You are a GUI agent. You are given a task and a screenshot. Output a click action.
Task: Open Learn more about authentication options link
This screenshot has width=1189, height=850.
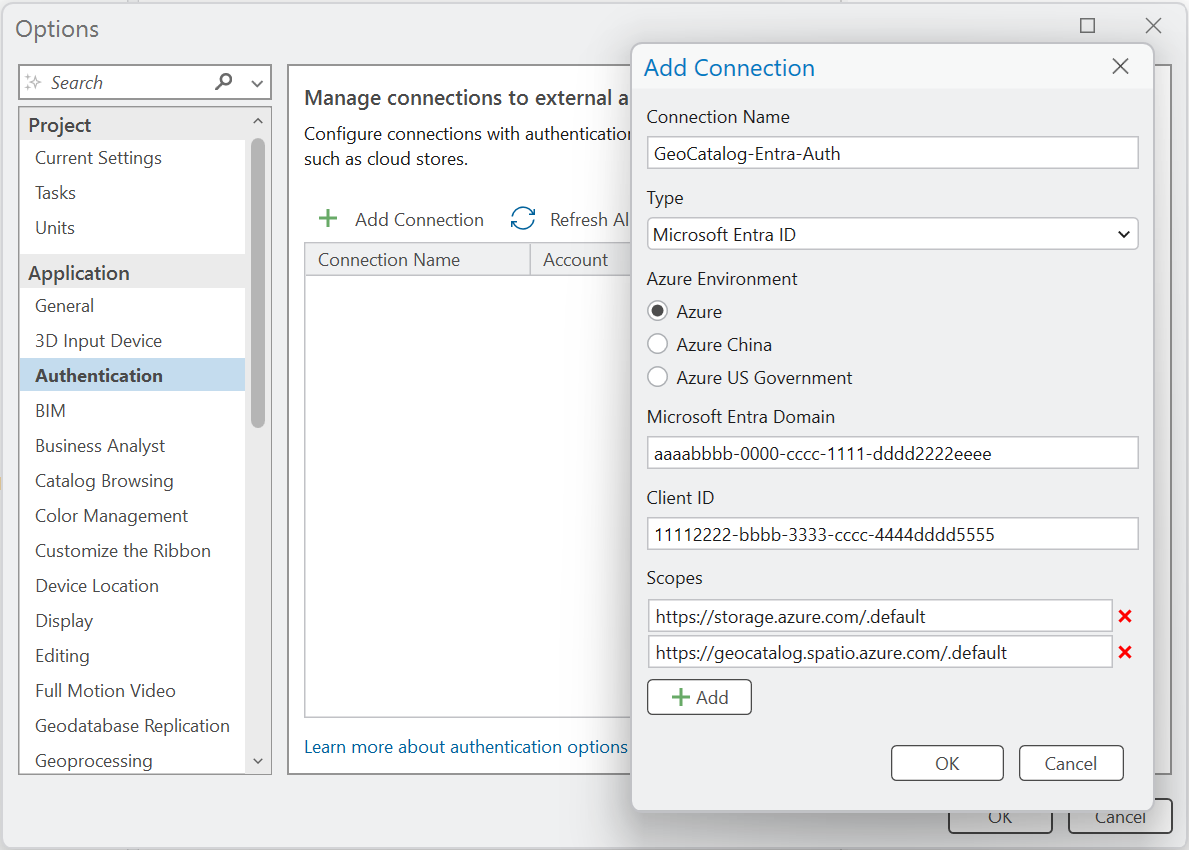click(466, 747)
